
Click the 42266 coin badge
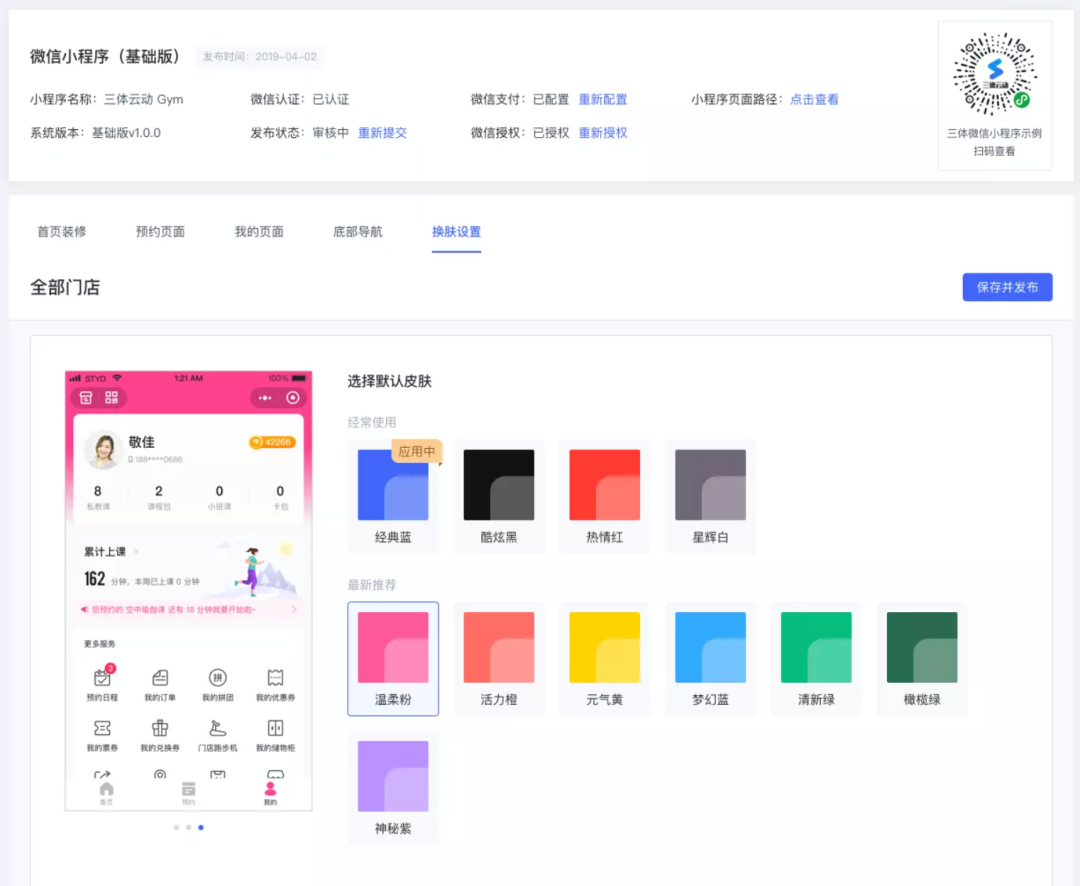tap(273, 442)
